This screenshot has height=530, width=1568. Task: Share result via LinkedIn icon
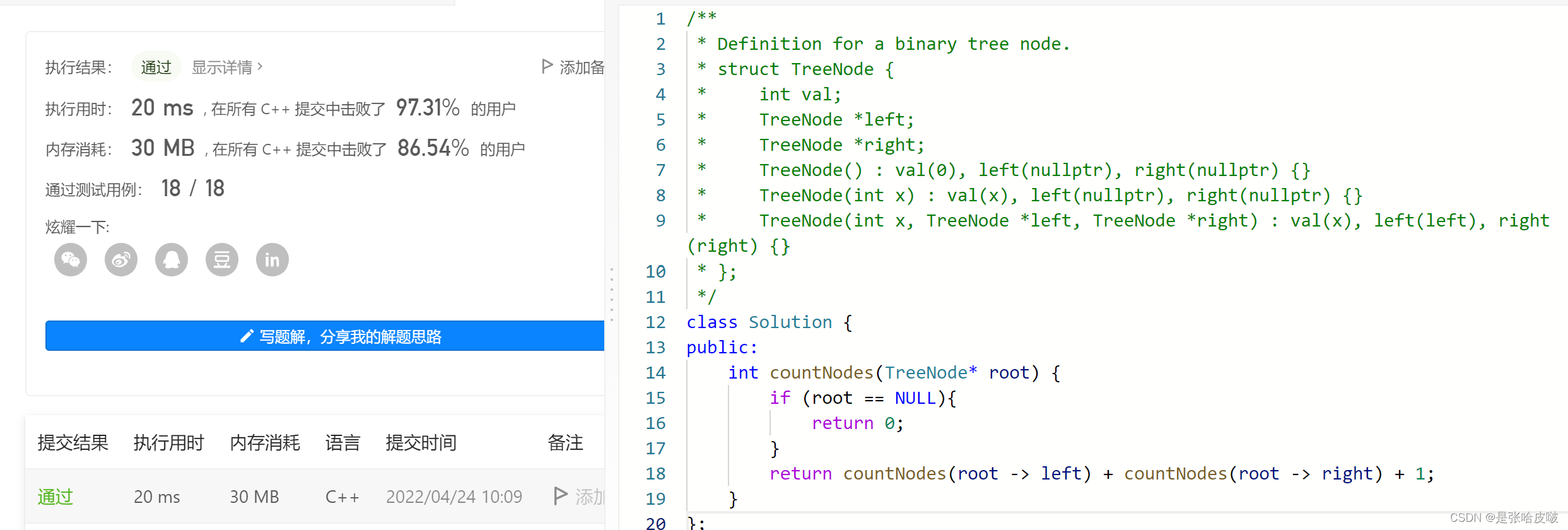(x=272, y=259)
